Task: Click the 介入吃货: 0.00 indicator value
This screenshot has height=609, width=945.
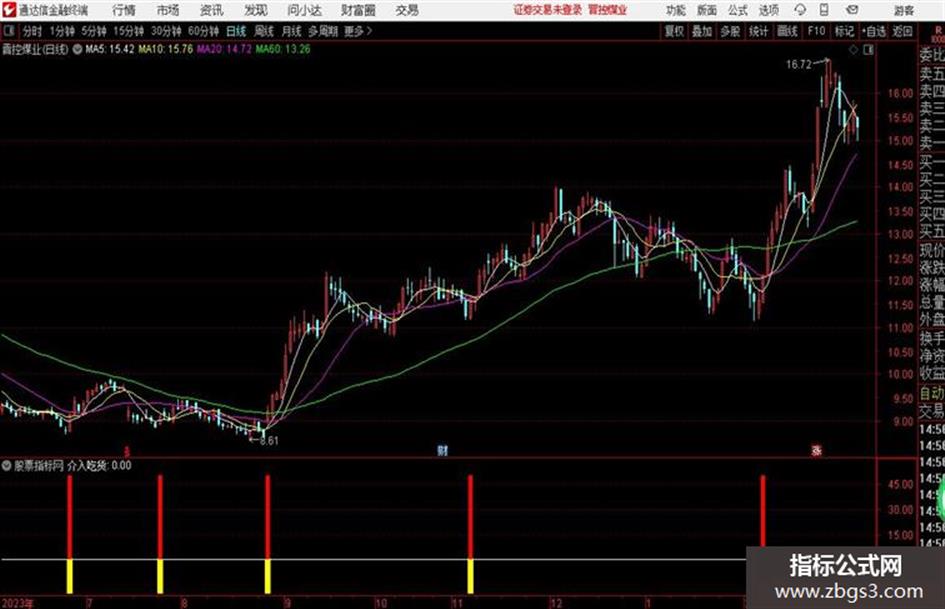Action: (99, 465)
